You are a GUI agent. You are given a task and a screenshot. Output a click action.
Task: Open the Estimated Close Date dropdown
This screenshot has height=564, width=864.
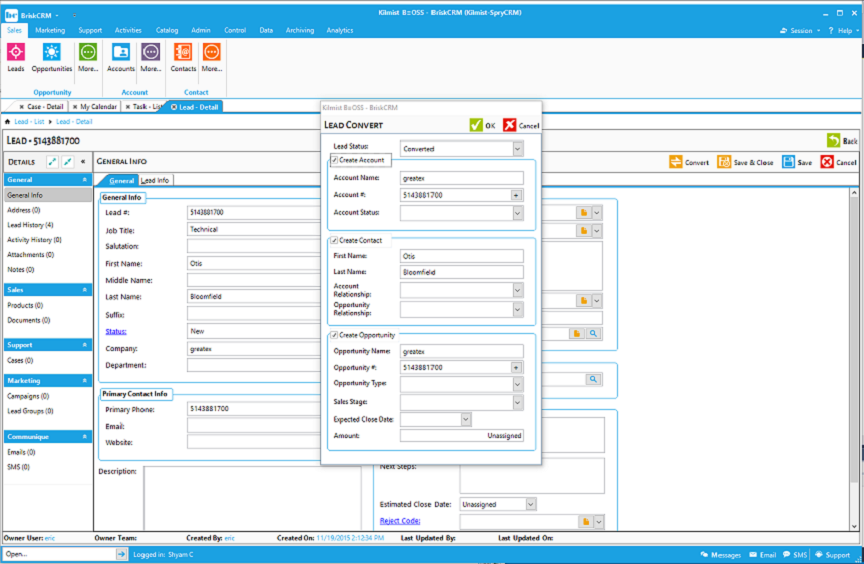(x=530, y=504)
